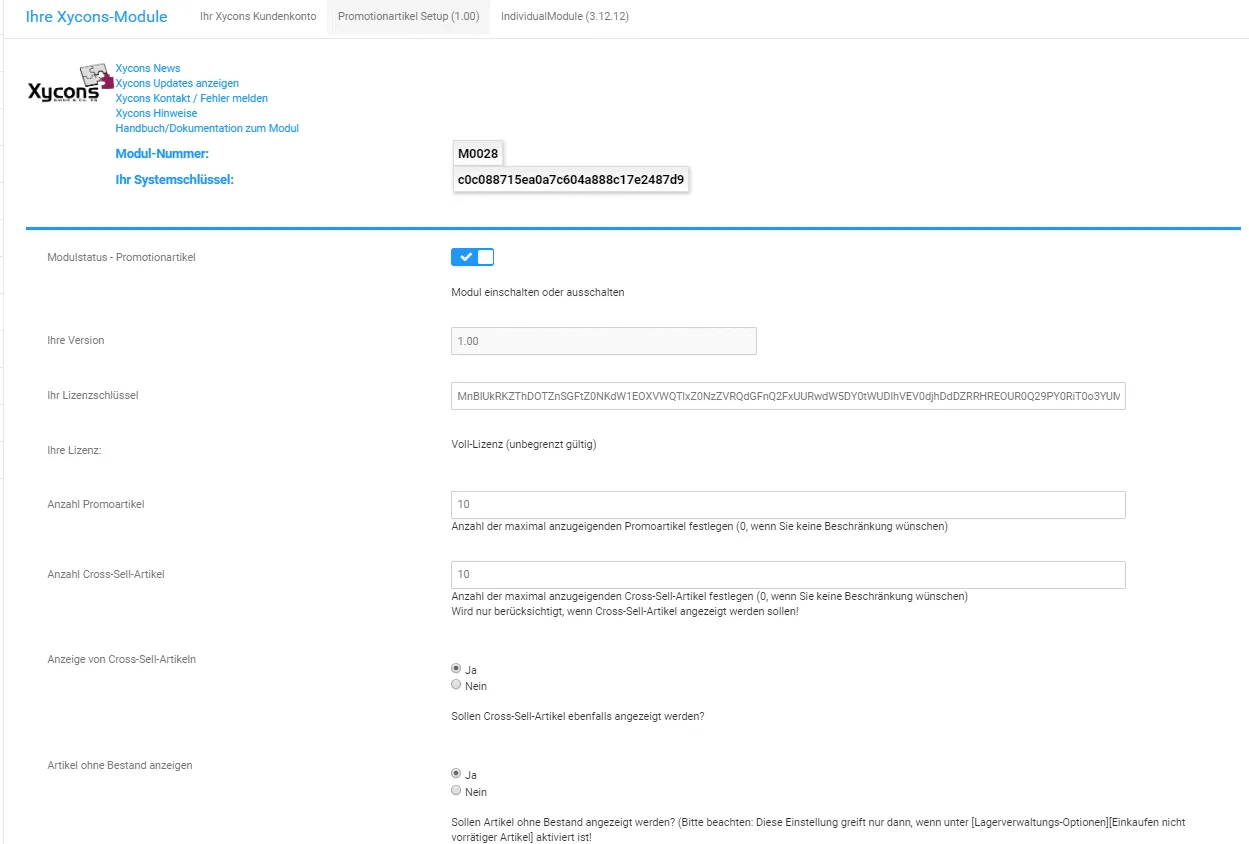This screenshot has width=1249, height=844.
Task: Select Ja for Anzeige von Cross-Sell-Artikeln
Action: (456, 668)
